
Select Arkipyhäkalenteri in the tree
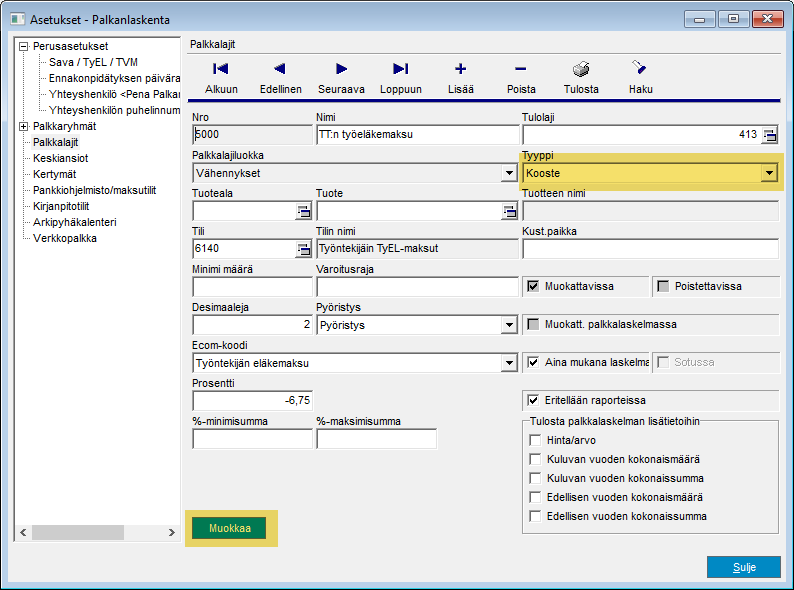(74, 222)
